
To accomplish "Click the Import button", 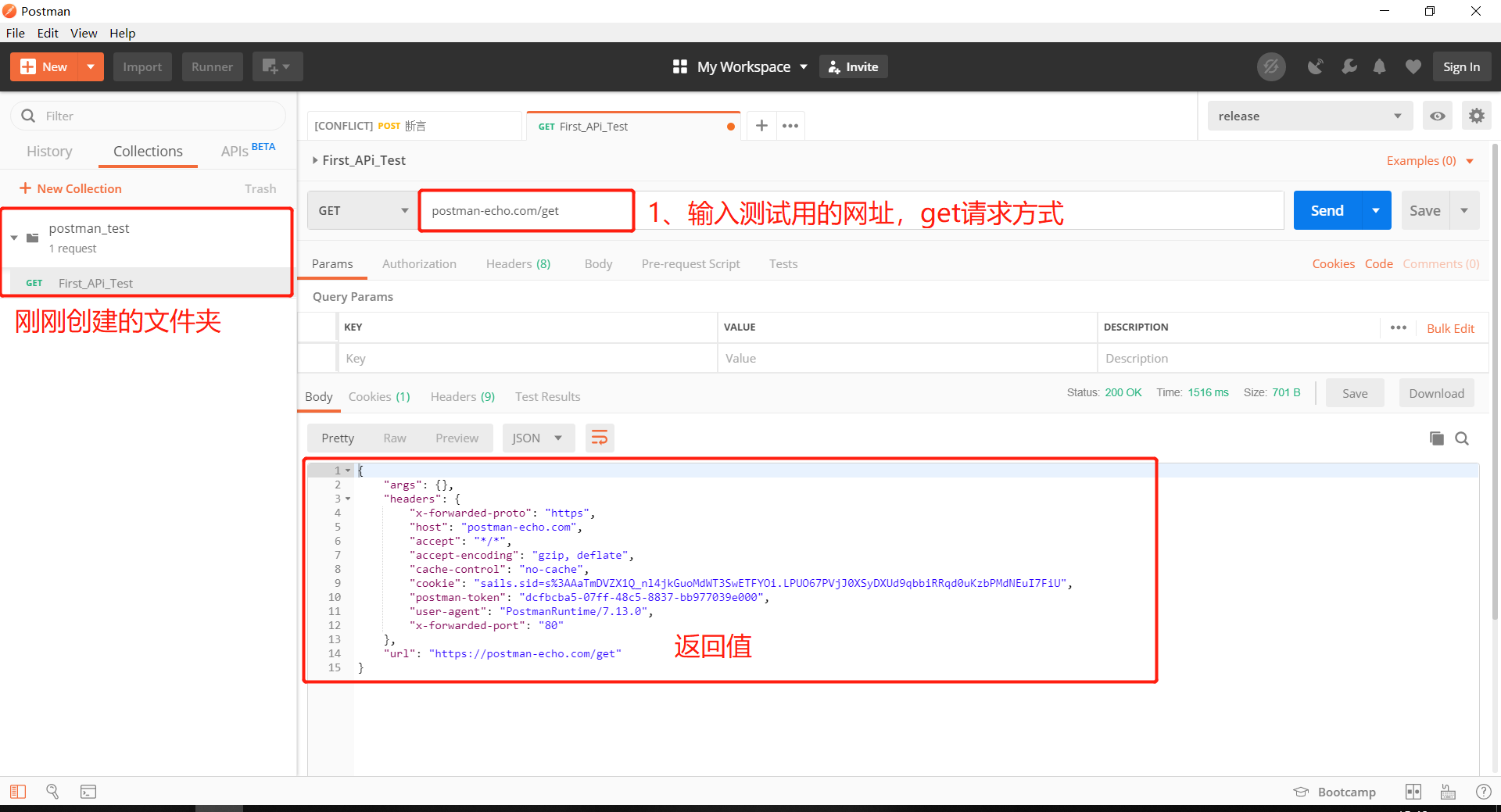I will pos(142,67).
